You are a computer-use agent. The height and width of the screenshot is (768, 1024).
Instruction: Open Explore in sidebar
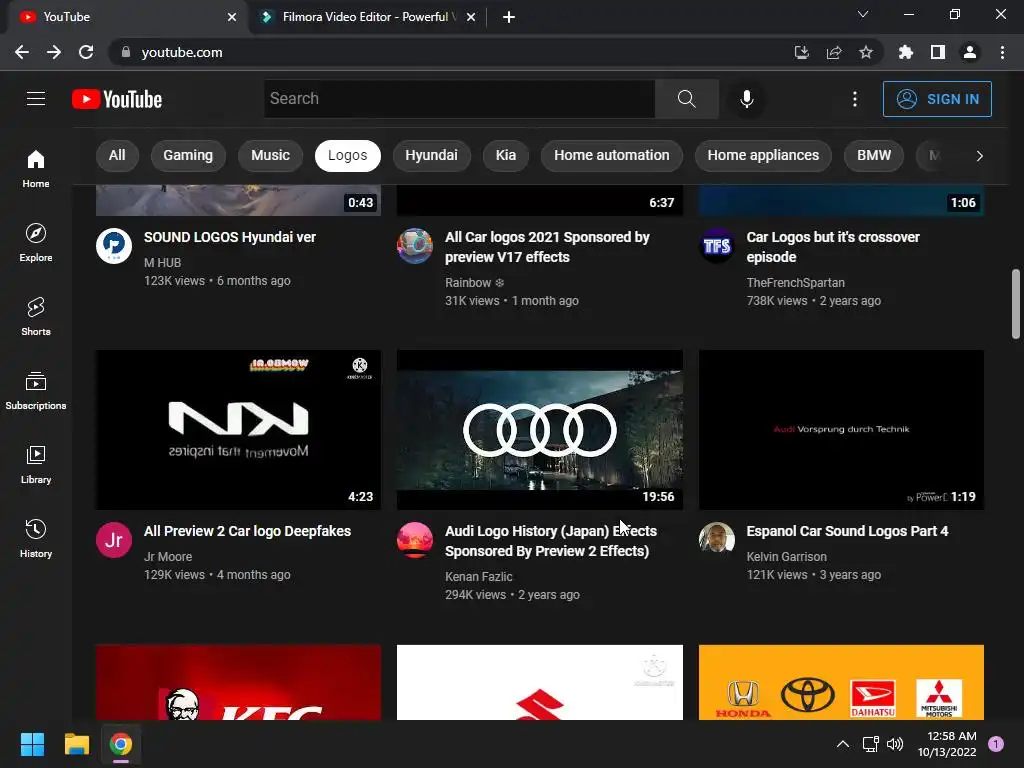pyautogui.click(x=36, y=242)
